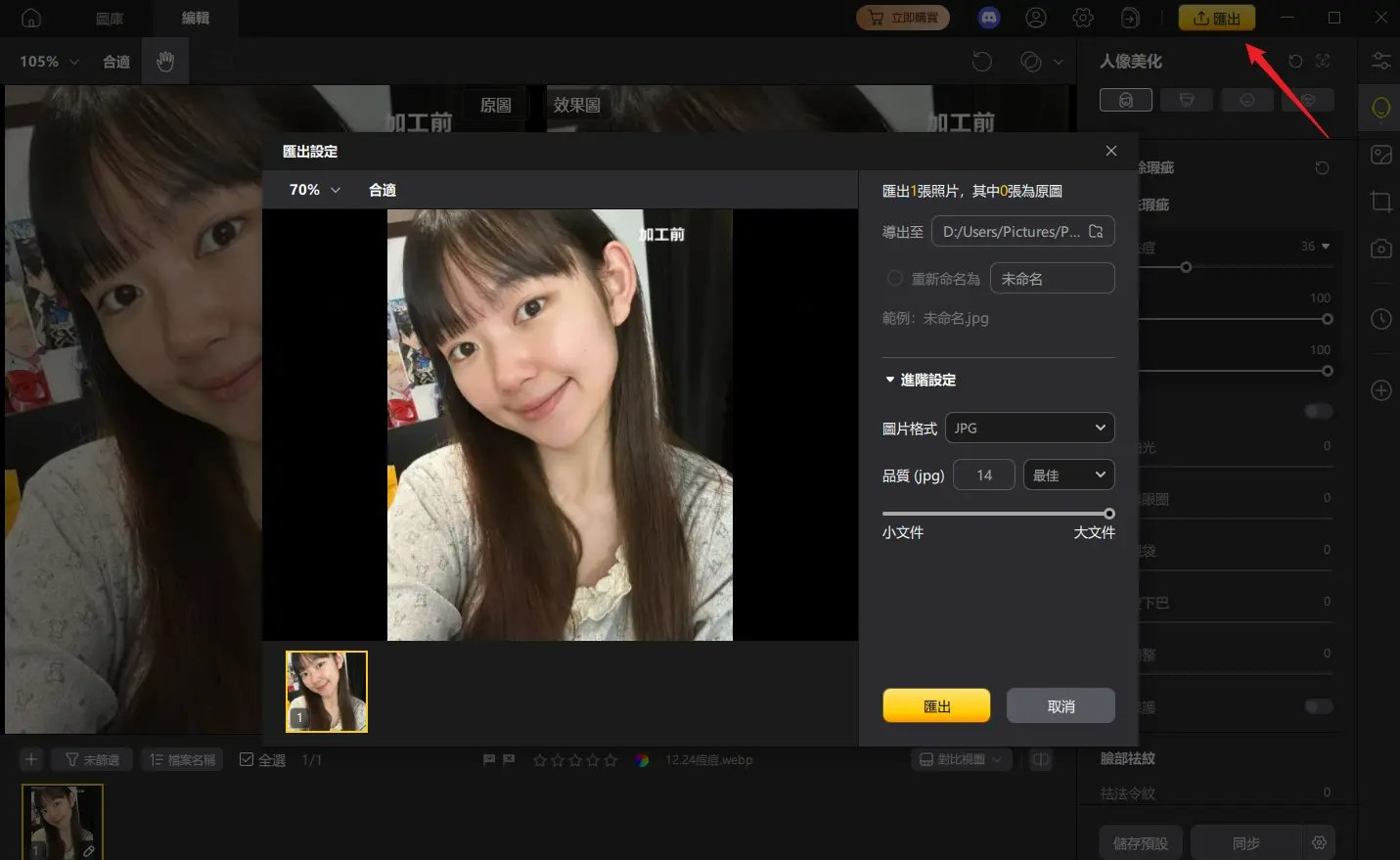Click the yellow 匯出 export button

click(935, 704)
